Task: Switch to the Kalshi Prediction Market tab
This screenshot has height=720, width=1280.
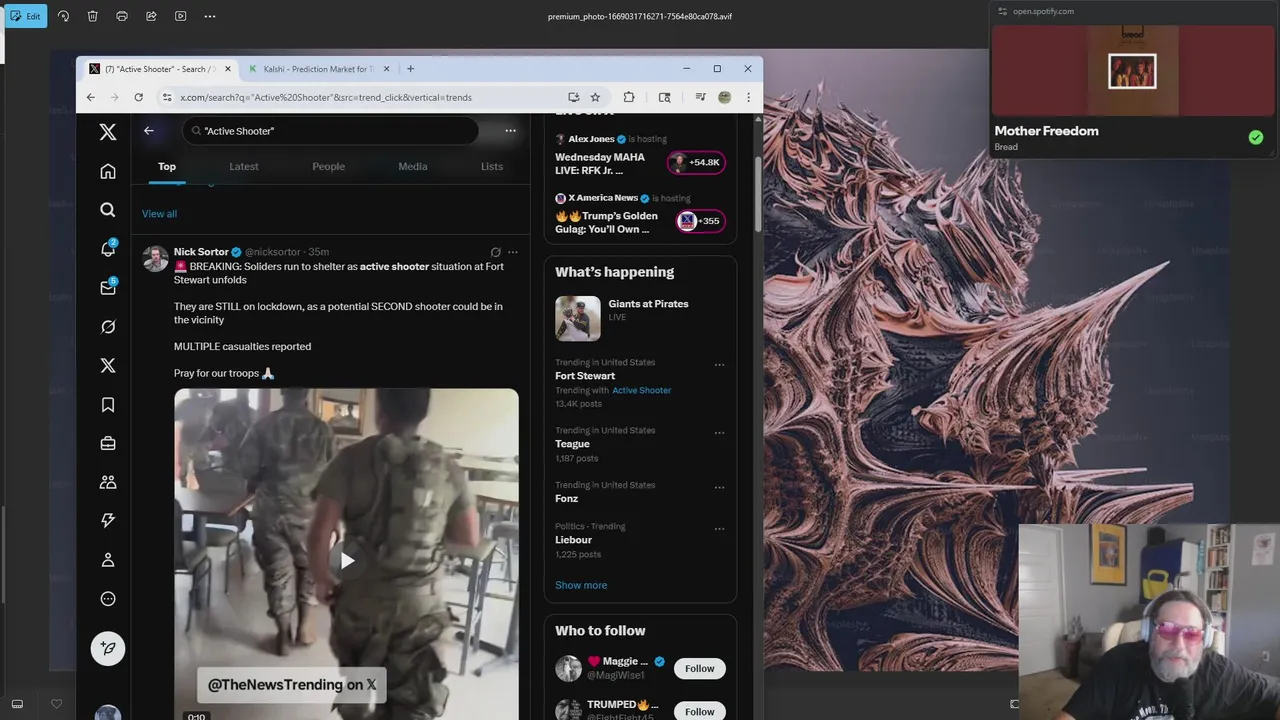Action: click(318, 69)
